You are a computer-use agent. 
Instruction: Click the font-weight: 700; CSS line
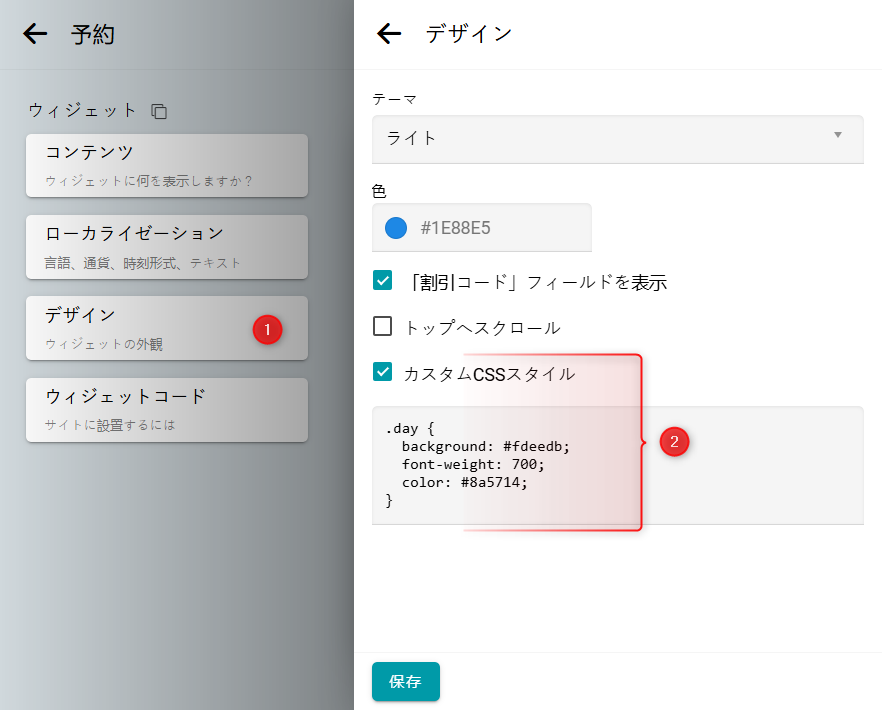[473, 465]
